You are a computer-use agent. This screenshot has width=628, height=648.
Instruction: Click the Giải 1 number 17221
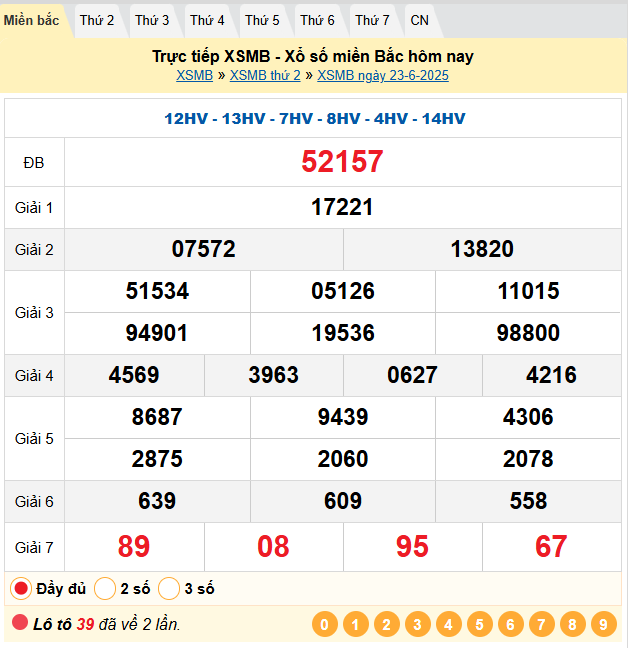[342, 207]
